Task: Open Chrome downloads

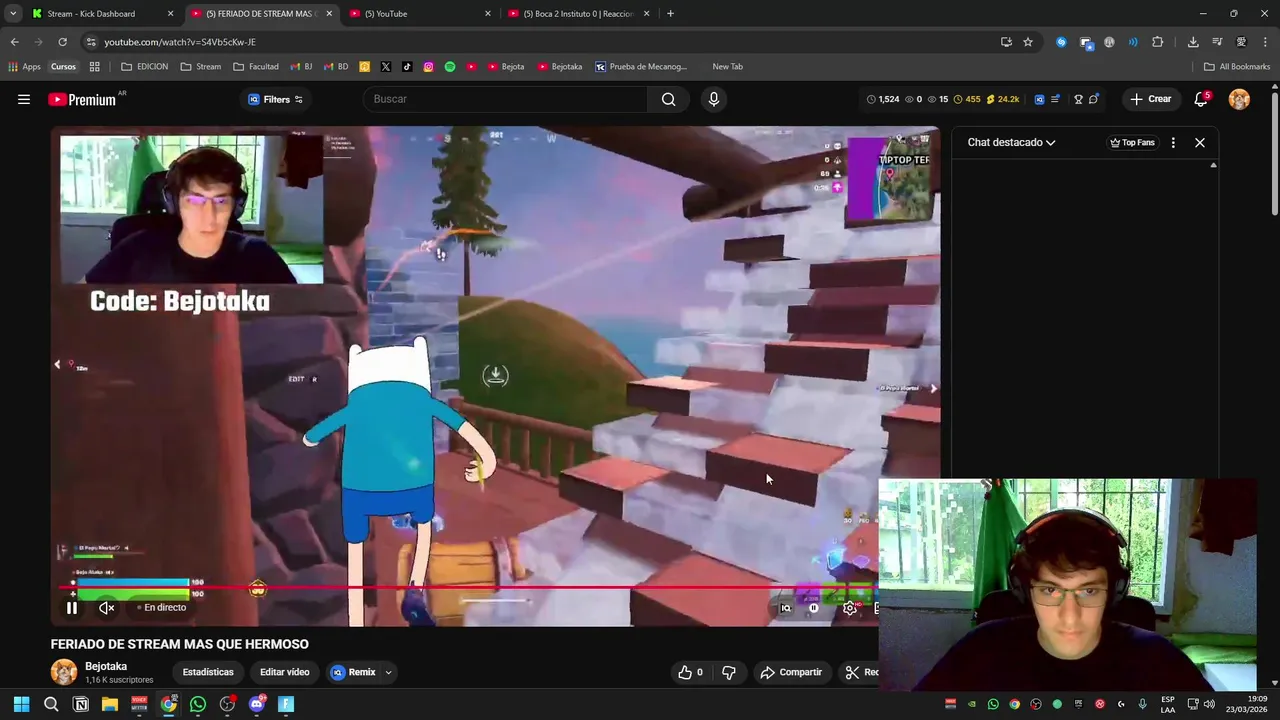Action: point(1193,42)
